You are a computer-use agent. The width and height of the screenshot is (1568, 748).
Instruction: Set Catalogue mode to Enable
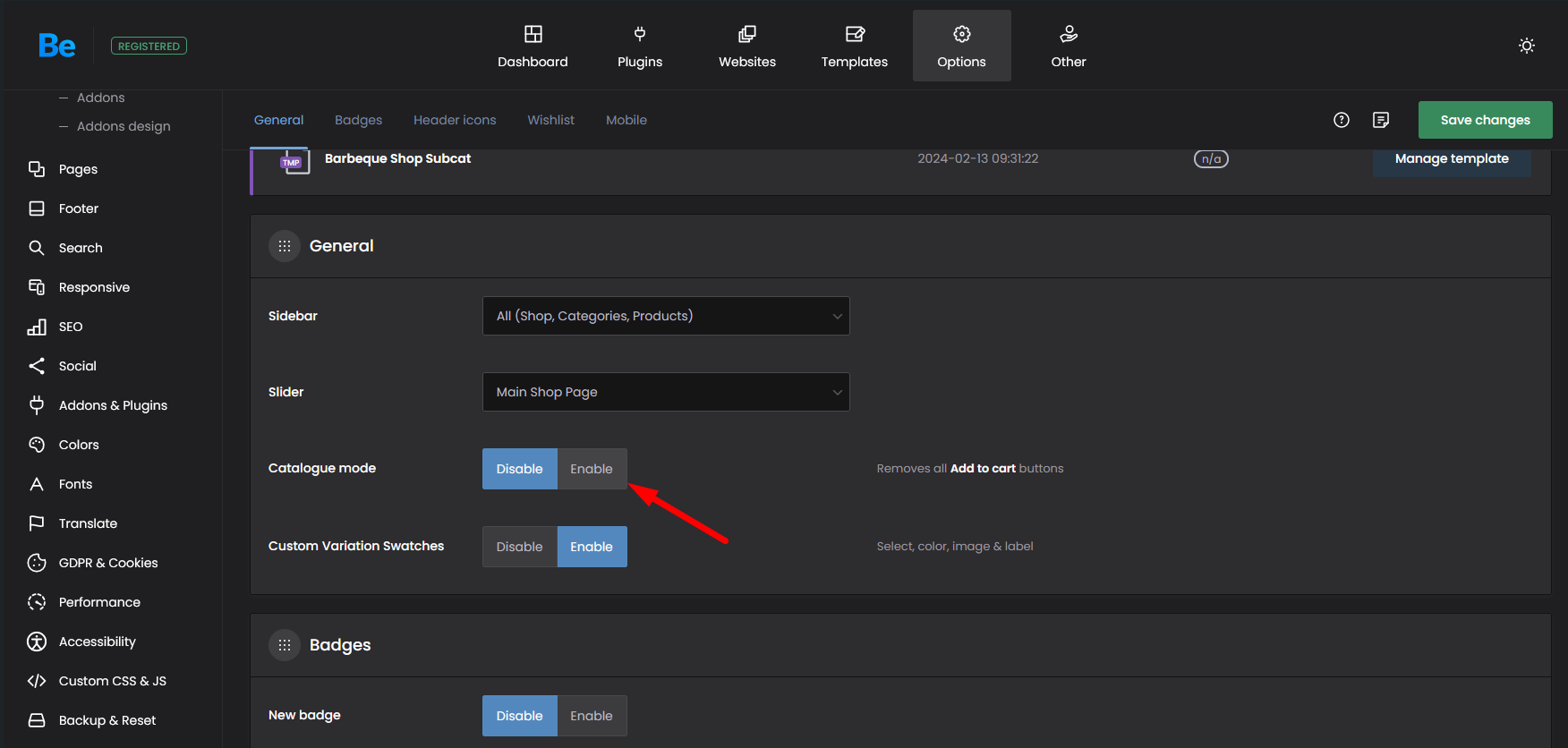(592, 469)
